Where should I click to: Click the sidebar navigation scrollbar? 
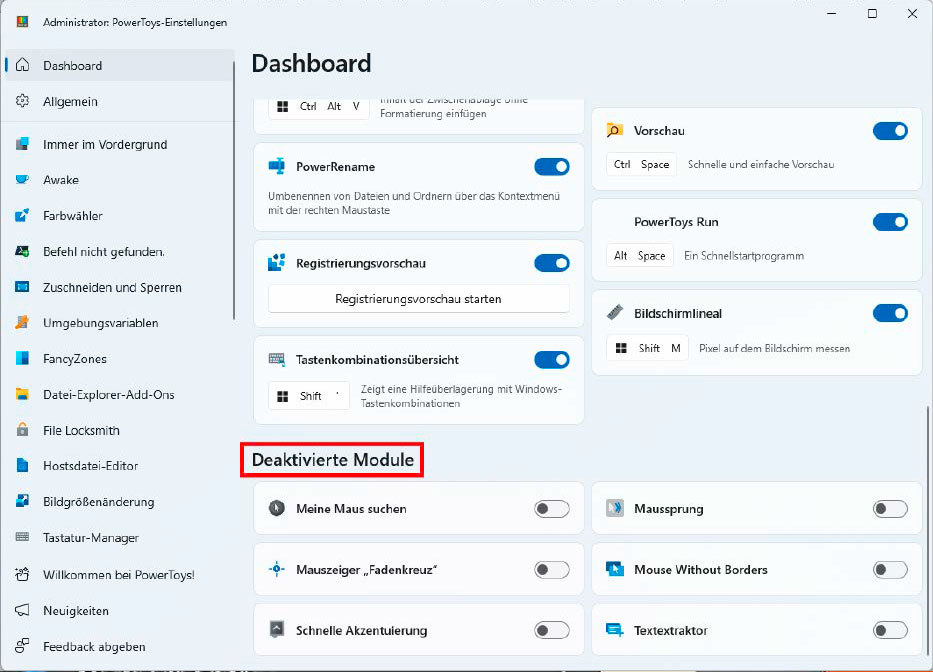(x=234, y=190)
